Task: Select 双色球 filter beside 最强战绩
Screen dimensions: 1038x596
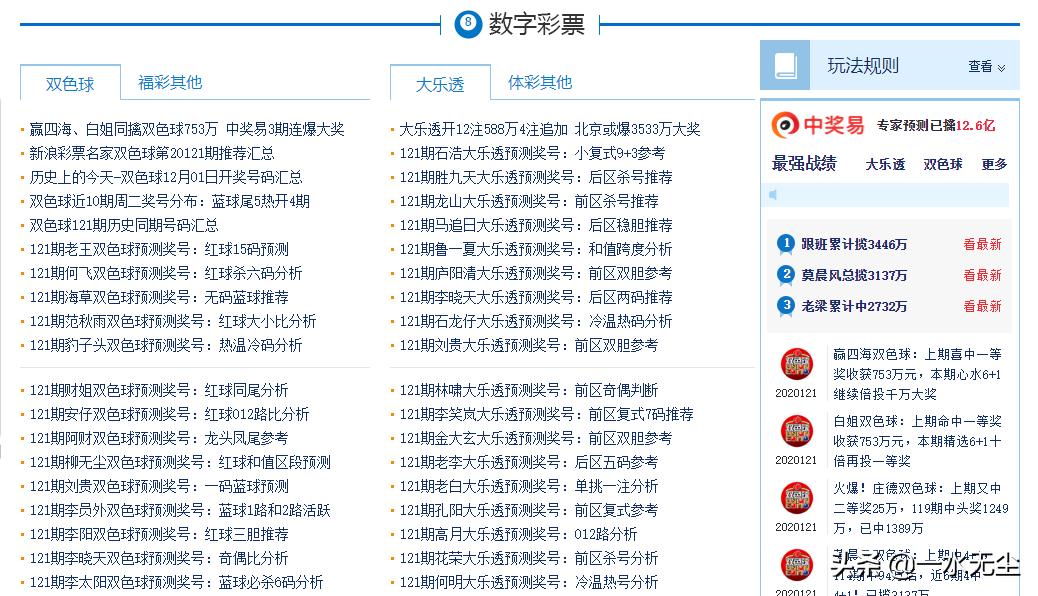Action: [x=943, y=164]
